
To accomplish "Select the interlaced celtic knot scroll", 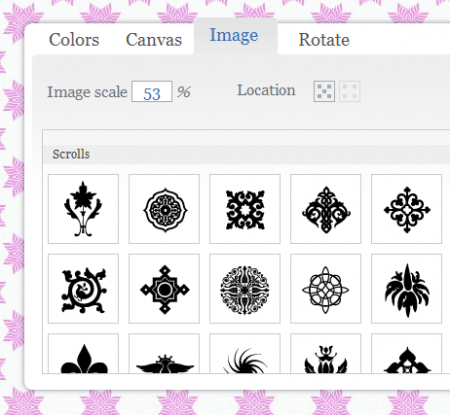I will pyautogui.click(x=326, y=289).
